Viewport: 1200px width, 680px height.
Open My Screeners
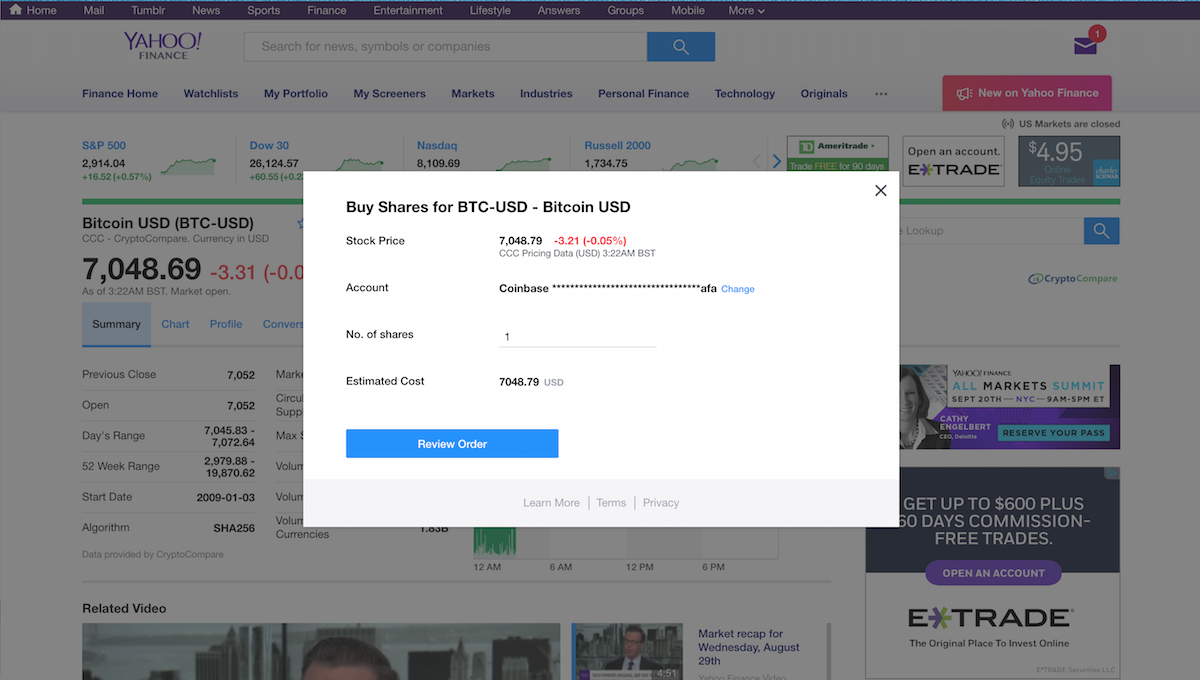[389, 93]
